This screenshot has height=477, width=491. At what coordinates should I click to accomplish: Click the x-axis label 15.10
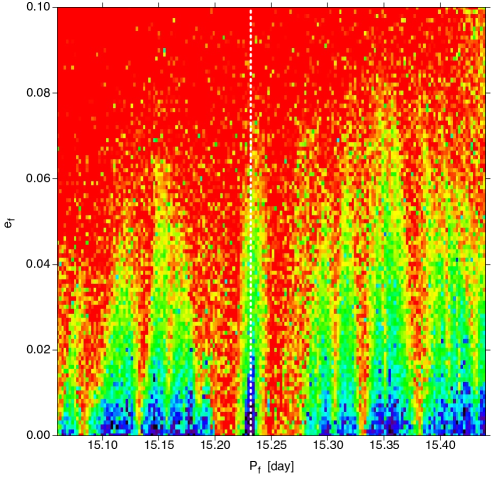point(103,445)
